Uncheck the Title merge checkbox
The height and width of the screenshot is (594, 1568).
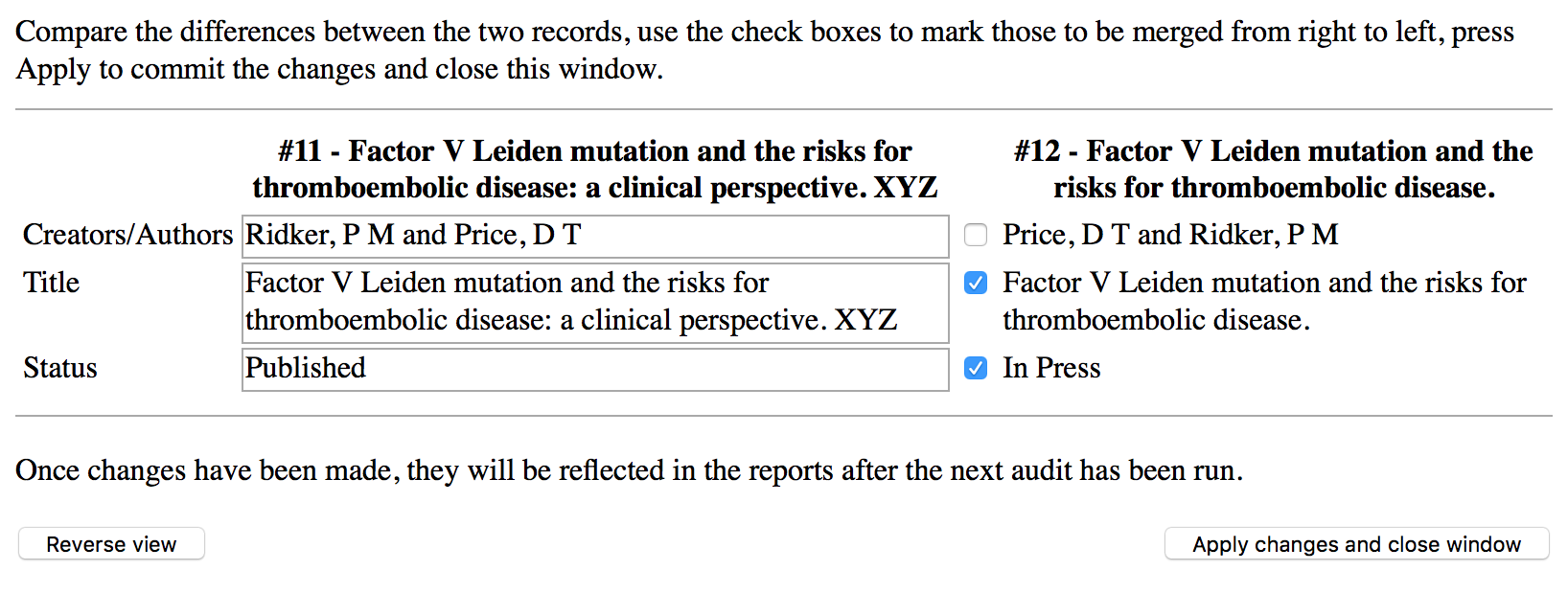(976, 283)
